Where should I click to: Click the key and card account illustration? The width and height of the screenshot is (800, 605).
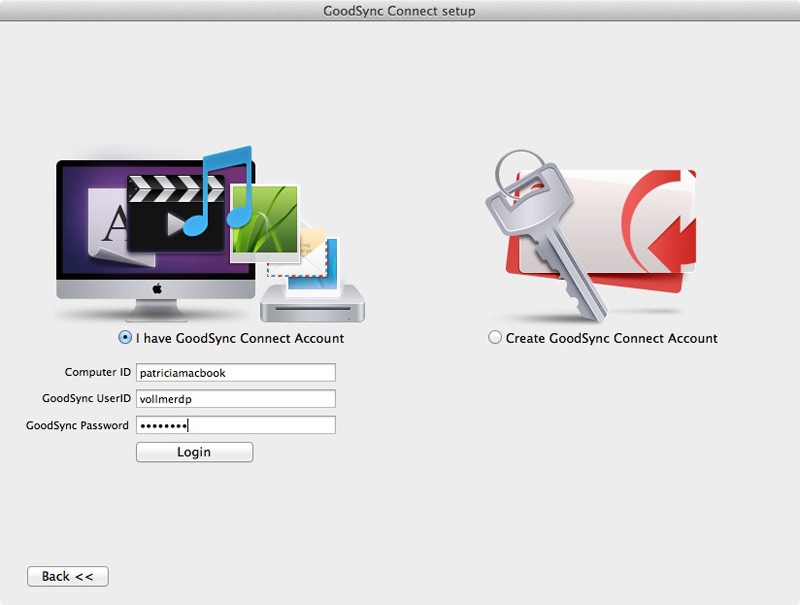pyautogui.click(x=590, y=236)
